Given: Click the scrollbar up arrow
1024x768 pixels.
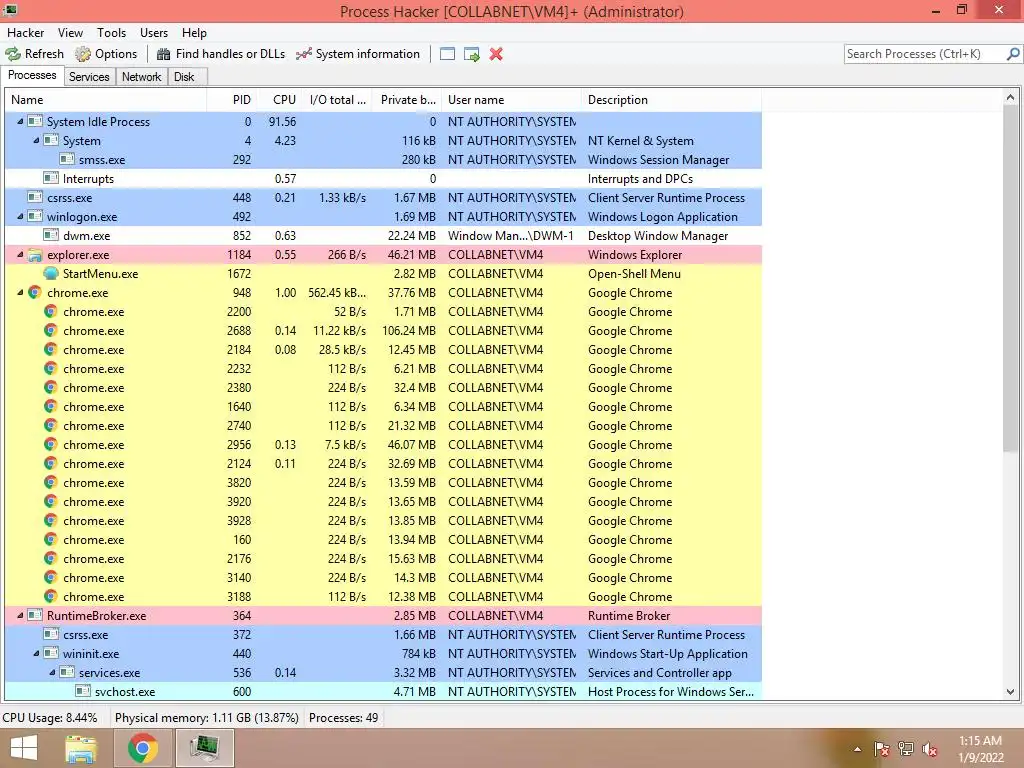Looking at the screenshot, I should pos(1010,98).
